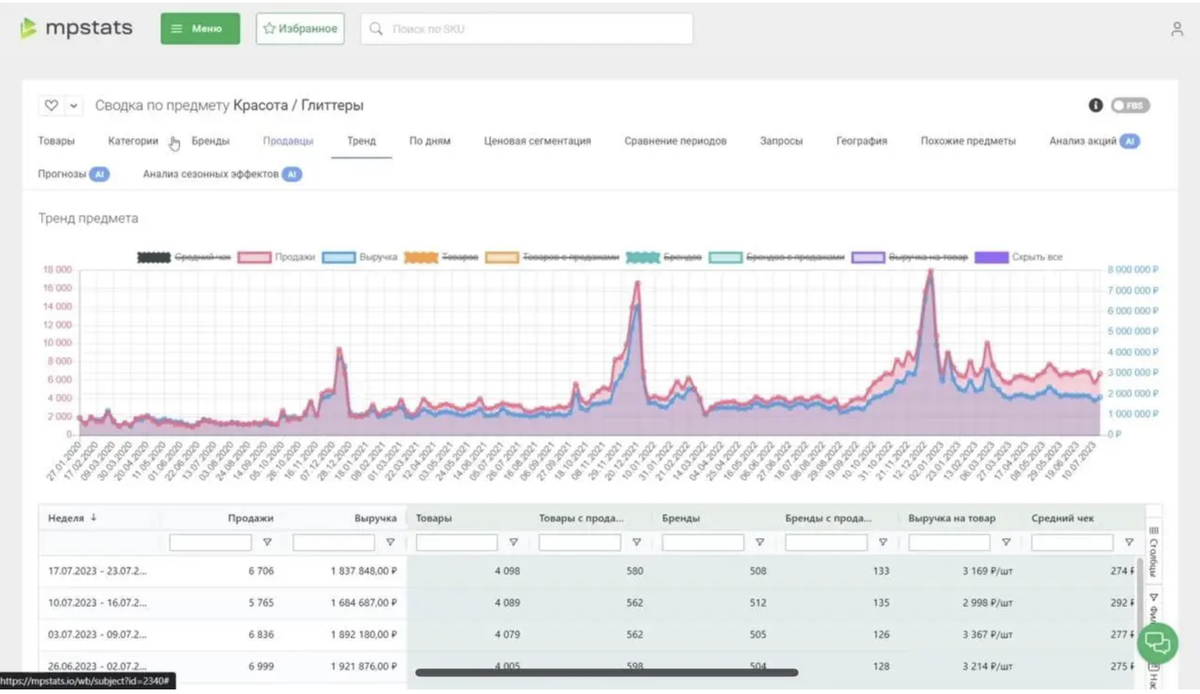Open the Ценовая сегментация tab
The width and height of the screenshot is (1200, 694).
[537, 141]
